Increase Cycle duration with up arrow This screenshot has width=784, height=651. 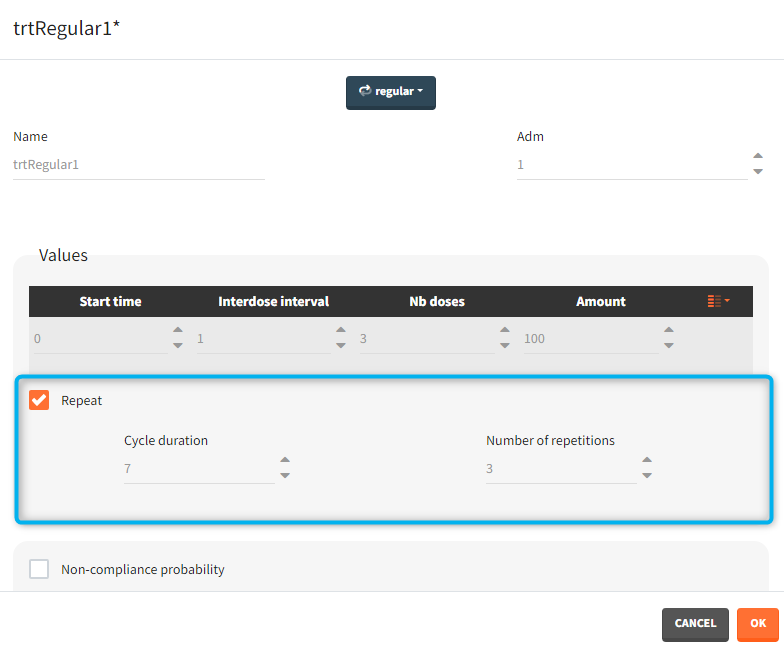point(285,461)
